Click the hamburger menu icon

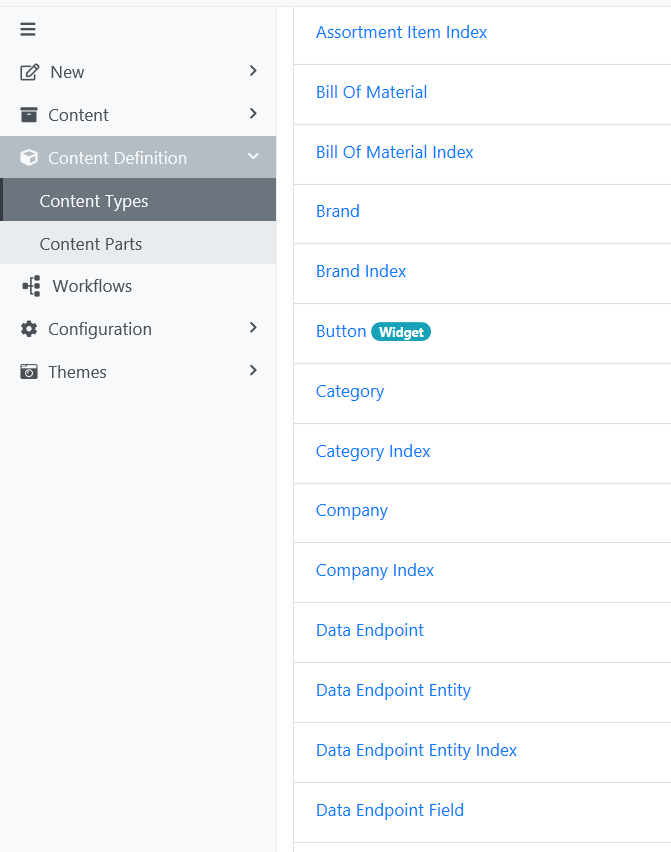point(27,29)
